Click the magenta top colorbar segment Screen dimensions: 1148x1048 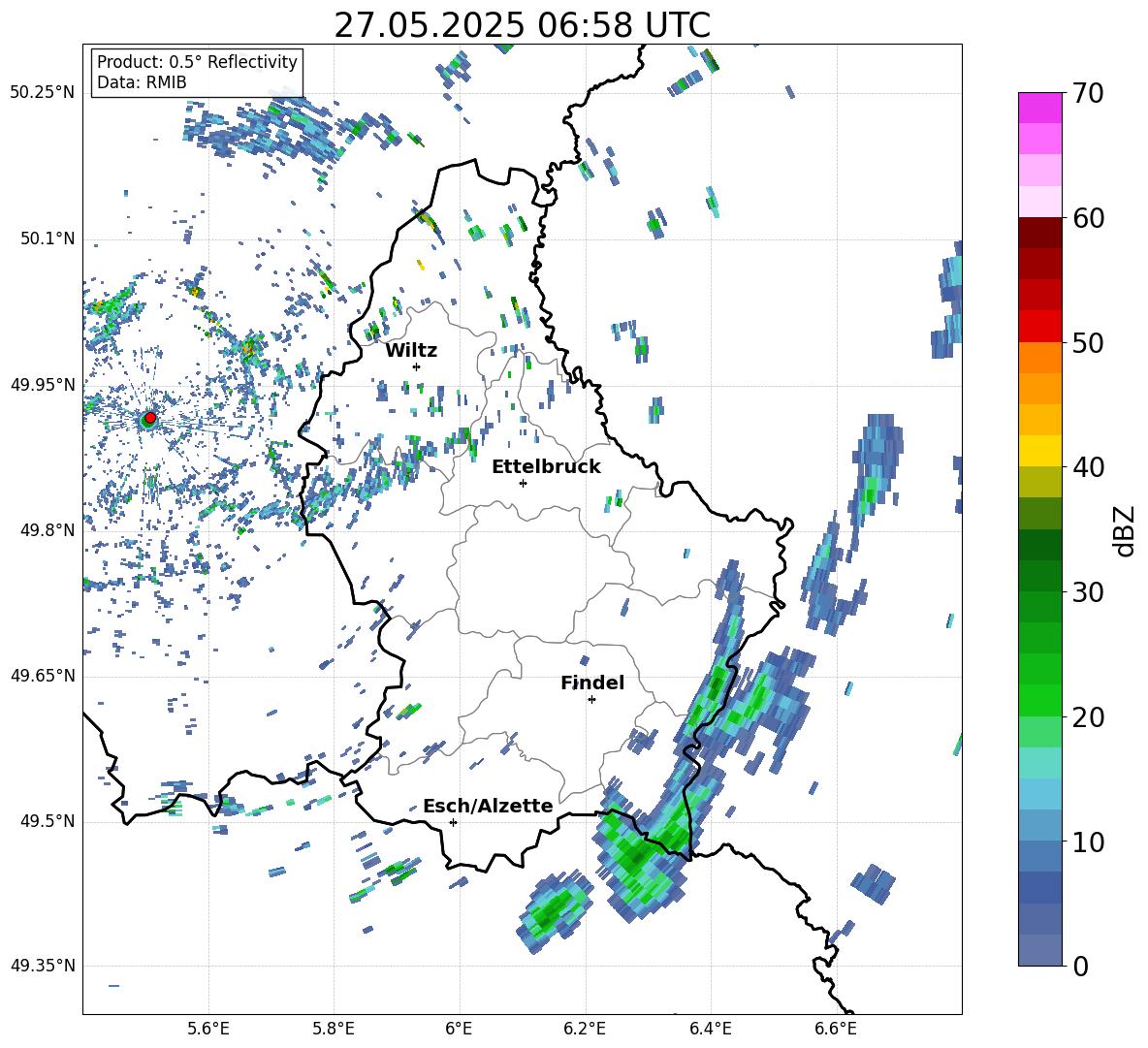pos(1039,109)
